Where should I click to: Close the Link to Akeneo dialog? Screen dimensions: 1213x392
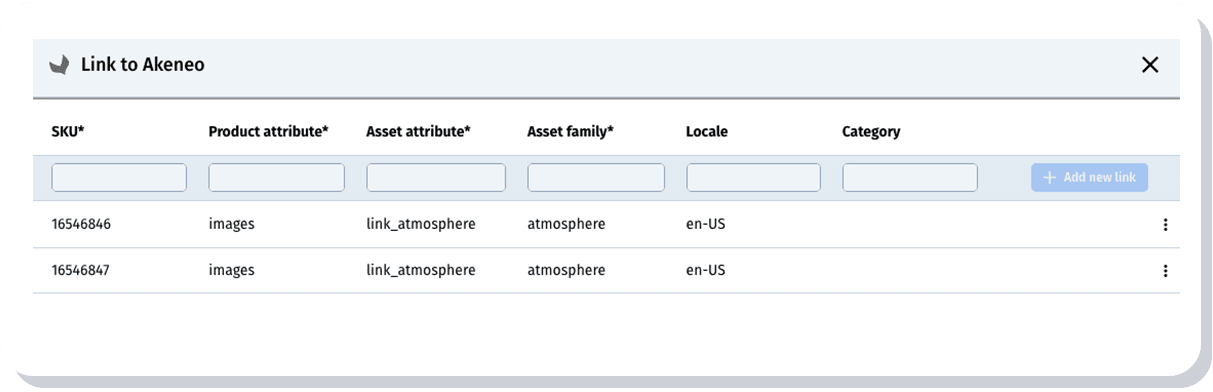coord(1150,65)
